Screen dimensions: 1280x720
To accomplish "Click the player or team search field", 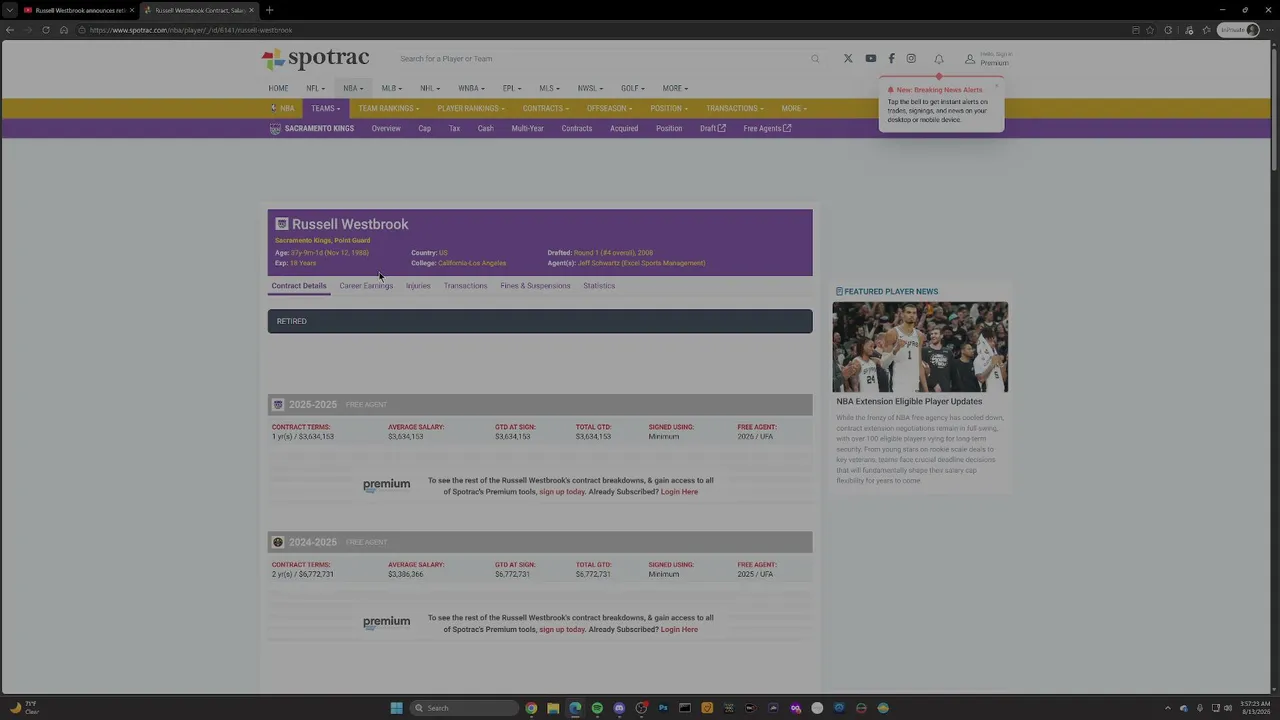I will click(x=600, y=59).
